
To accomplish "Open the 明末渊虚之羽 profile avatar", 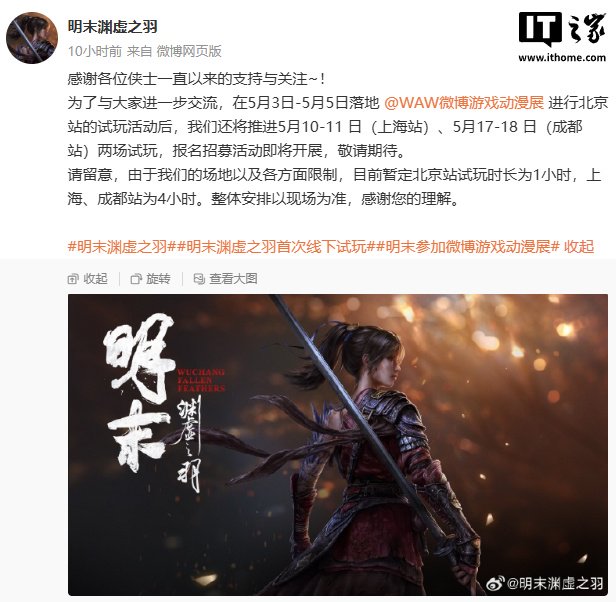I will 32,38.
